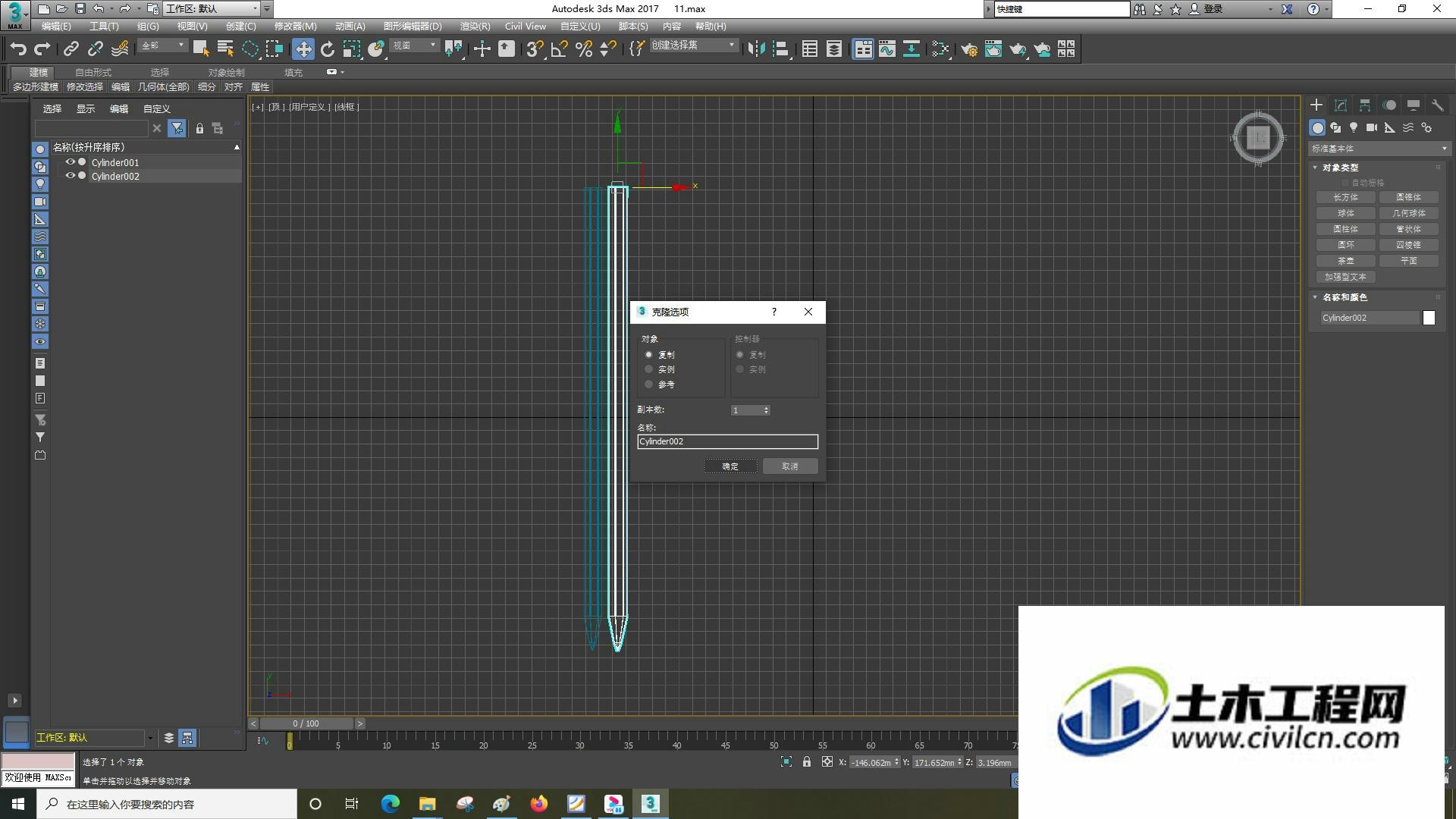Viewport: 1456px width, 819px height.
Task: Open the 工作区: 默认 dropdown in title bar
Action: pyautogui.click(x=212, y=9)
